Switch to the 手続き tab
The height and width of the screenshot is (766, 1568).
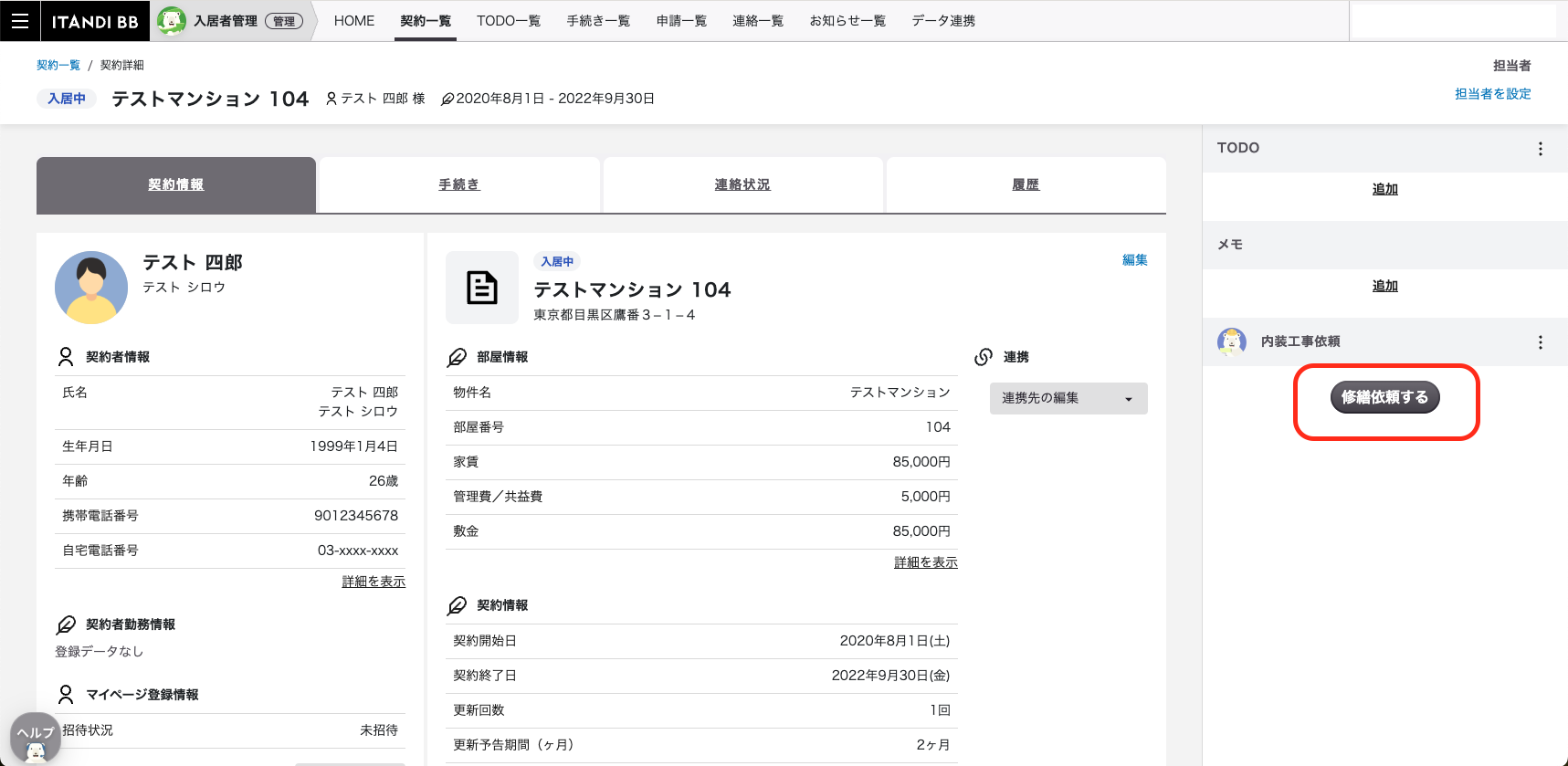click(x=459, y=185)
